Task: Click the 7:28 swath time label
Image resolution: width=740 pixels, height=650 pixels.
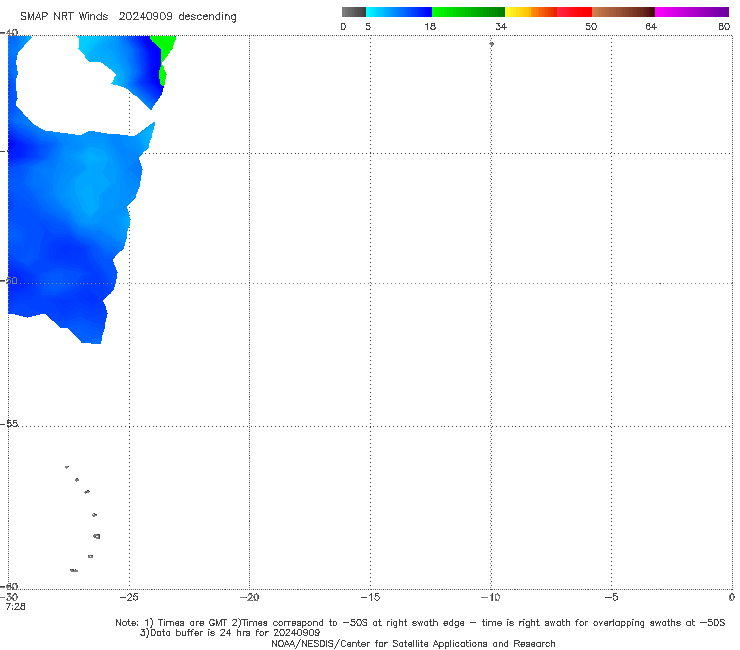Action: coord(16,607)
